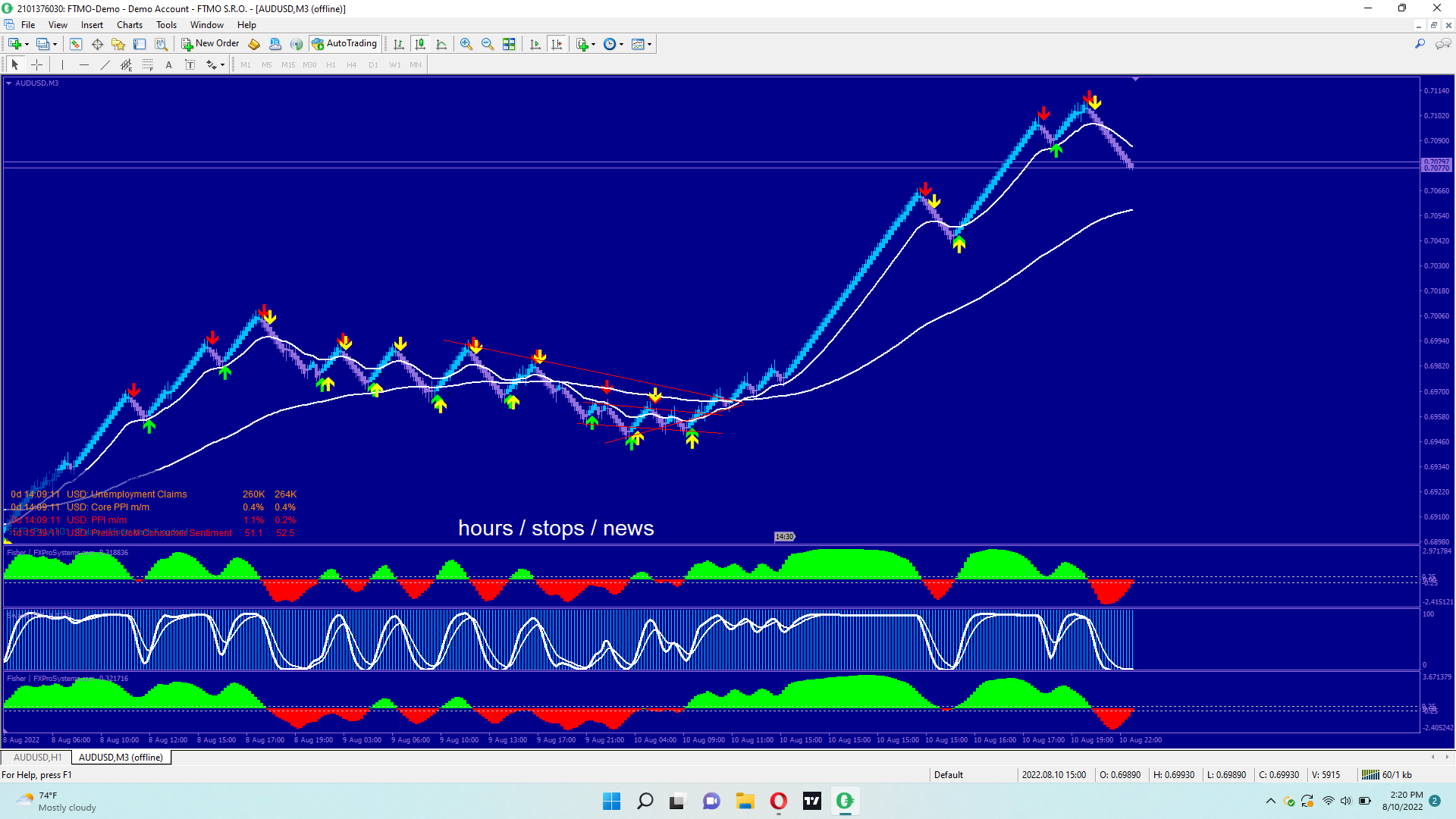Open the Charts menu
Viewport: 1456px width, 819px height.
tap(129, 25)
